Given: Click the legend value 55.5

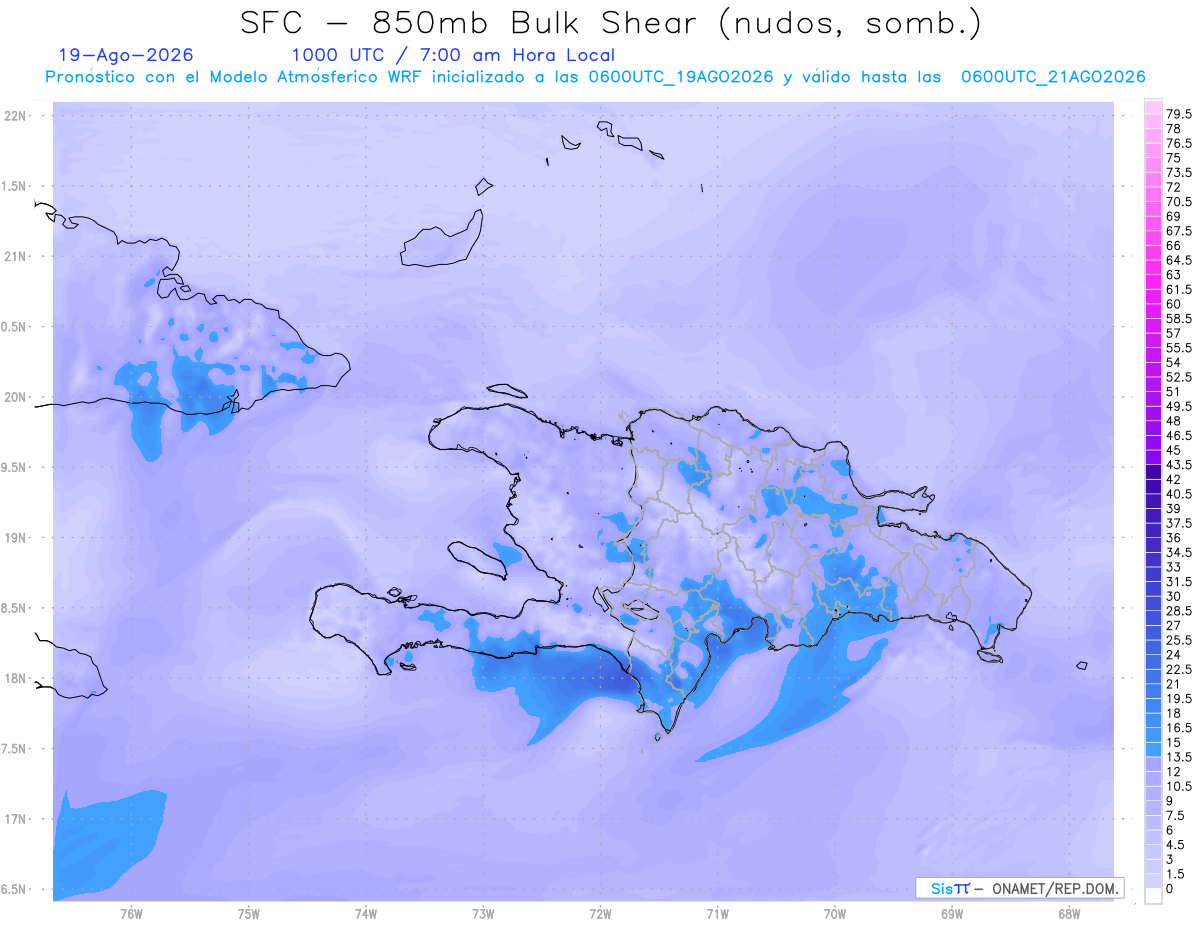Looking at the screenshot, I should pyautogui.click(x=1179, y=348).
